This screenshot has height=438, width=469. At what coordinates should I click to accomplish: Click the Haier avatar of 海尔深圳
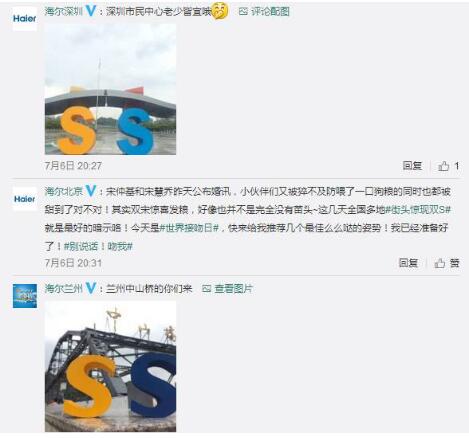tap(25, 19)
